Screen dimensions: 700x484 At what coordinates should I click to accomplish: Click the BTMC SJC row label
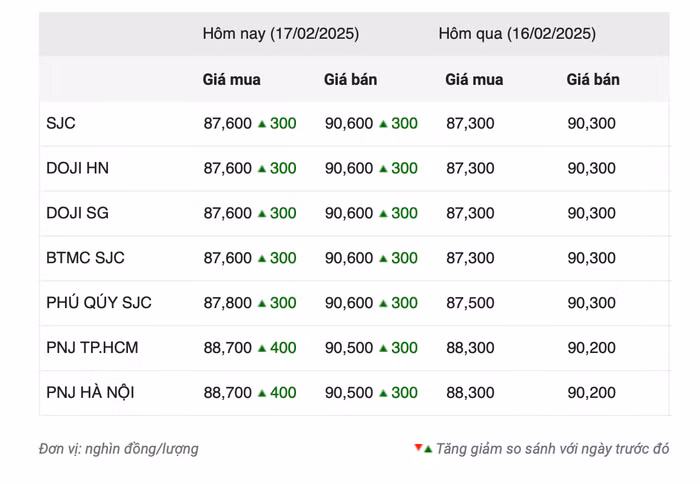85,258
